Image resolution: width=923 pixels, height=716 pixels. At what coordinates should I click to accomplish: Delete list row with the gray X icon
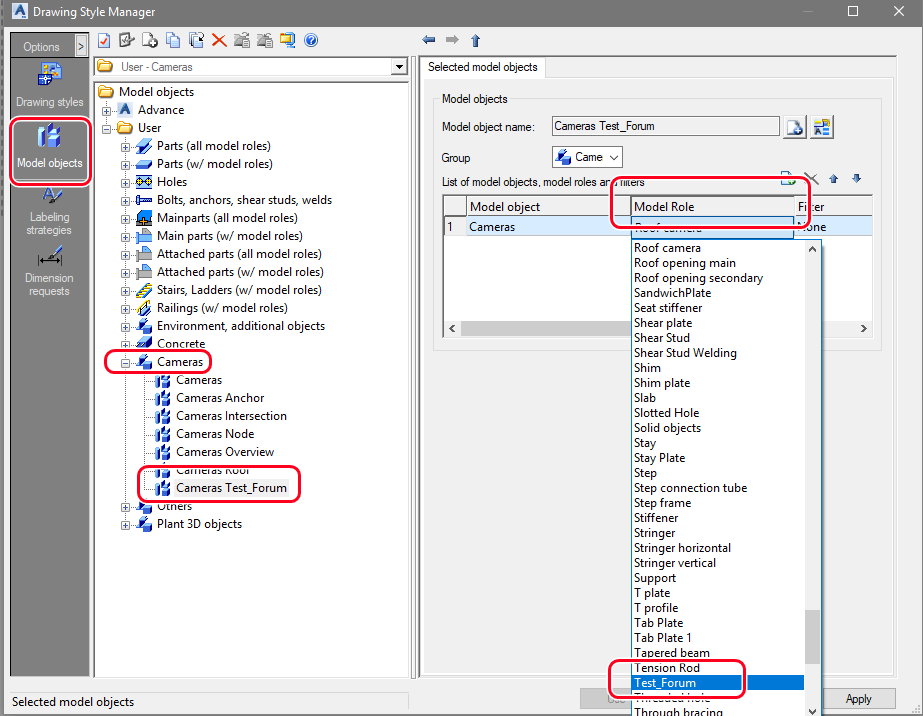[x=811, y=178]
